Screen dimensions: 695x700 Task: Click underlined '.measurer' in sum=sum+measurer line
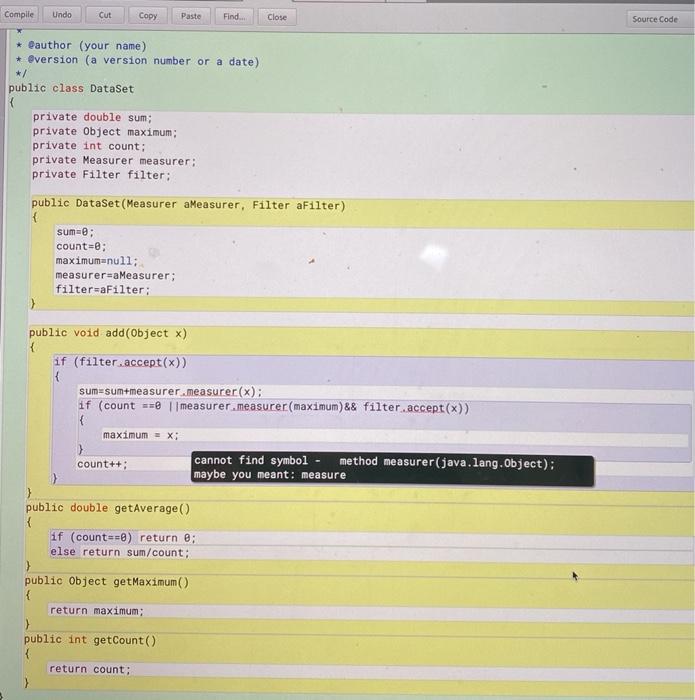208,392
